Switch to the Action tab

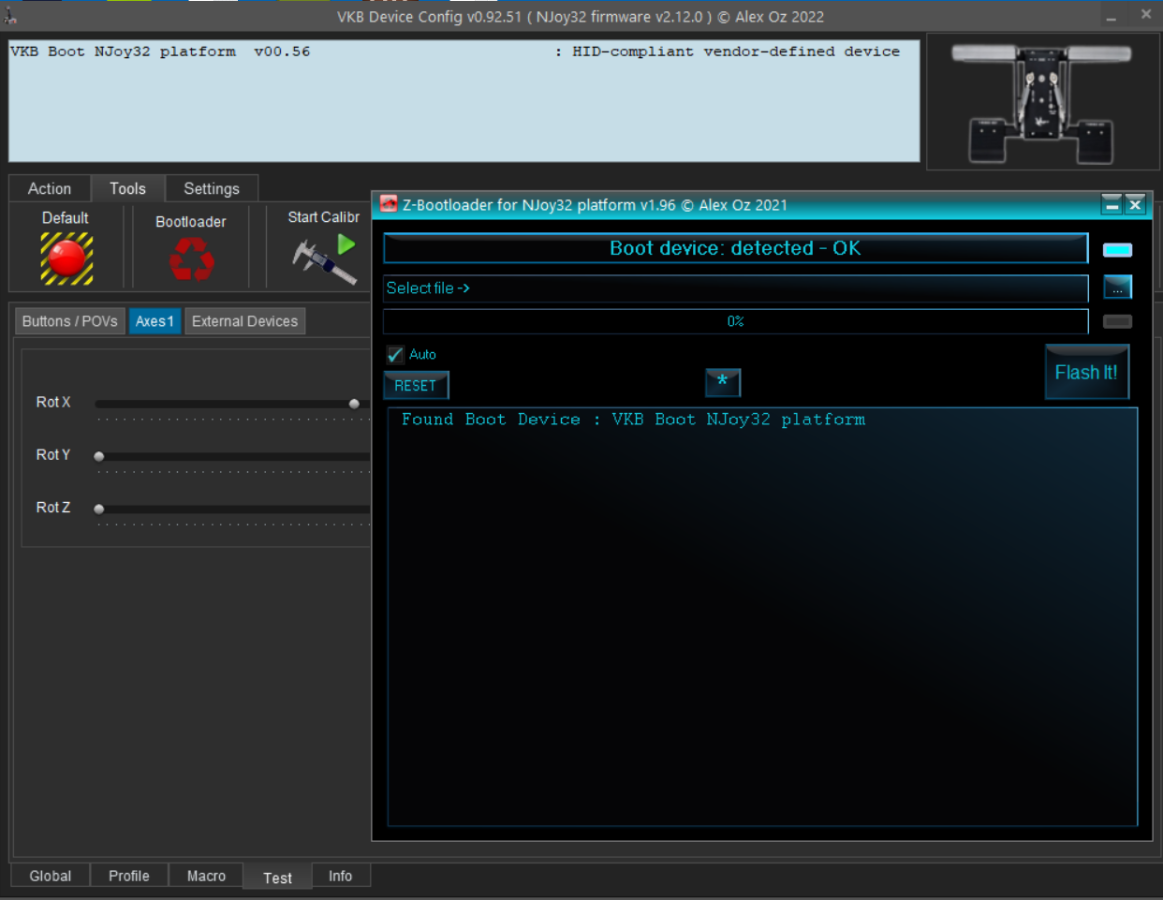point(50,188)
